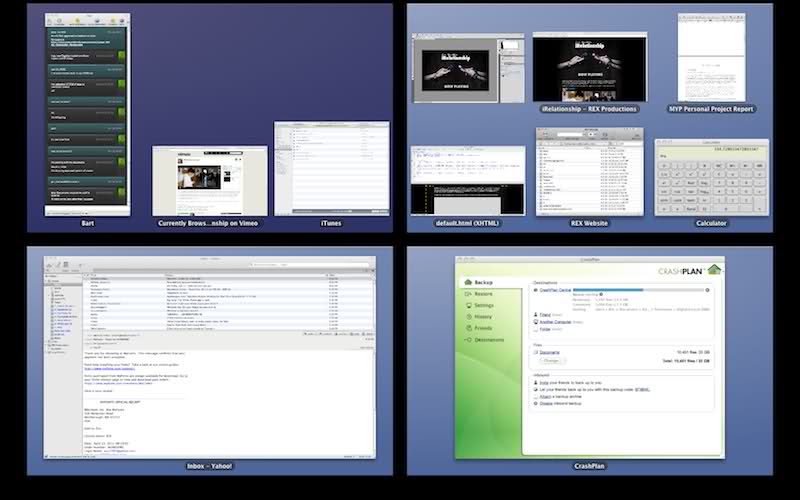
Task: Click the Change button under Files
Action: pos(552,361)
